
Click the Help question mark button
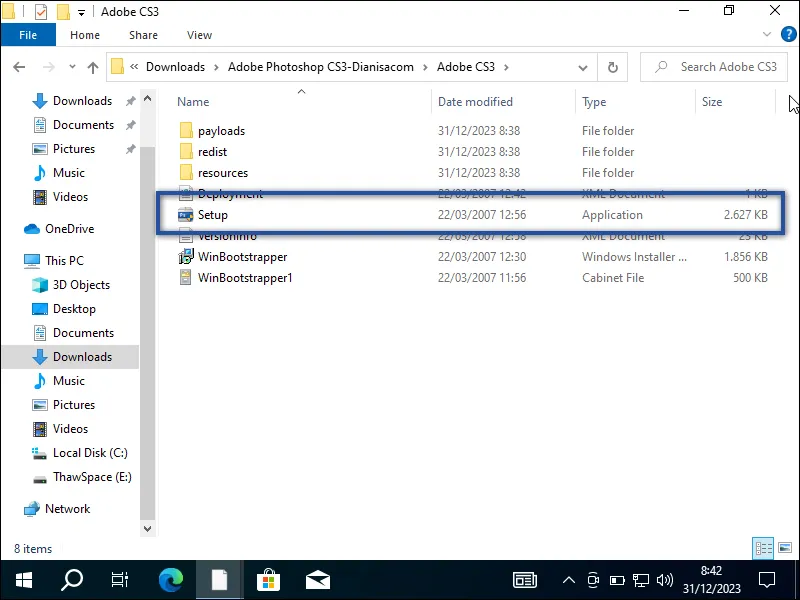[790, 33]
